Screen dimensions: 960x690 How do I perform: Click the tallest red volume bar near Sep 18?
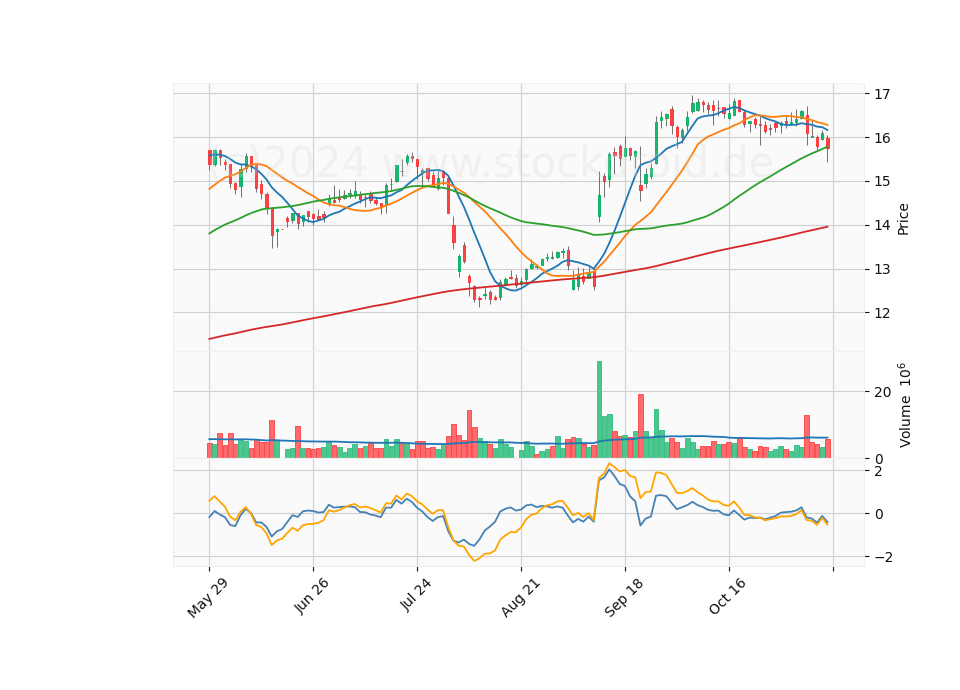641,426
